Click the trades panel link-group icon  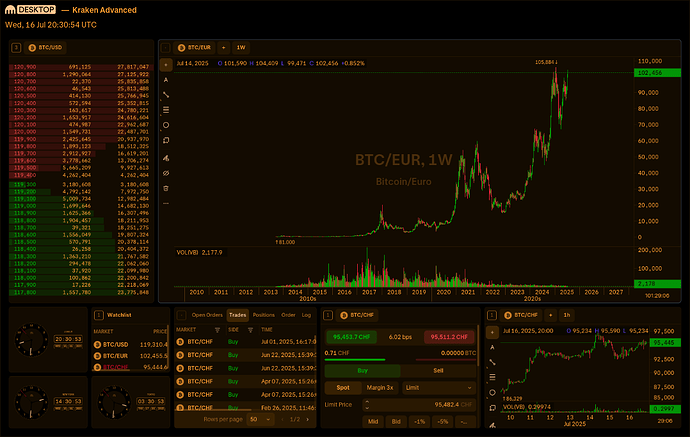tap(181, 315)
